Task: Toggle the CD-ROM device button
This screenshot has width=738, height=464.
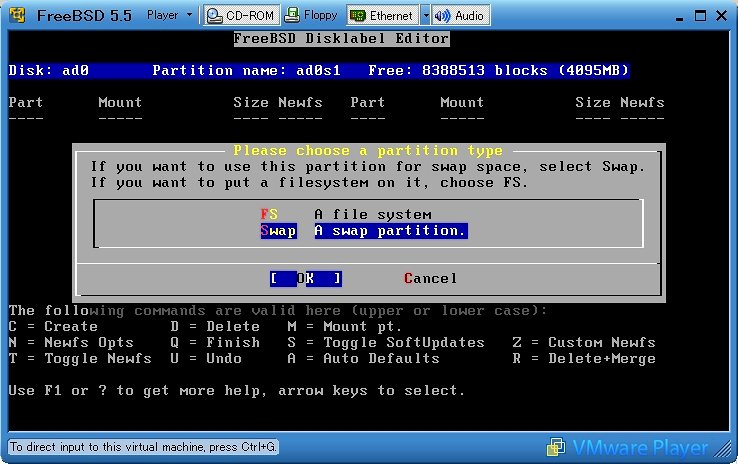Action: (239, 15)
